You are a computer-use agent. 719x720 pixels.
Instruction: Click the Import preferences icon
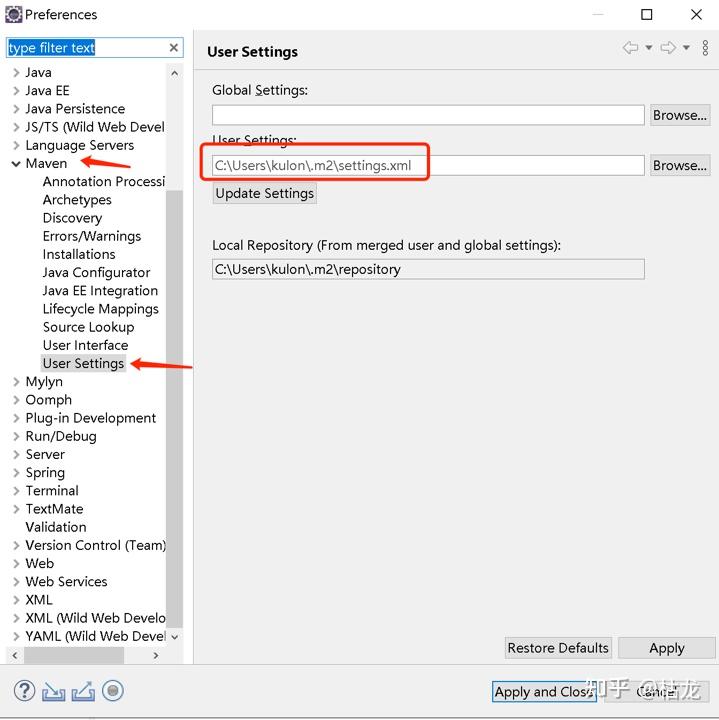(x=54, y=690)
